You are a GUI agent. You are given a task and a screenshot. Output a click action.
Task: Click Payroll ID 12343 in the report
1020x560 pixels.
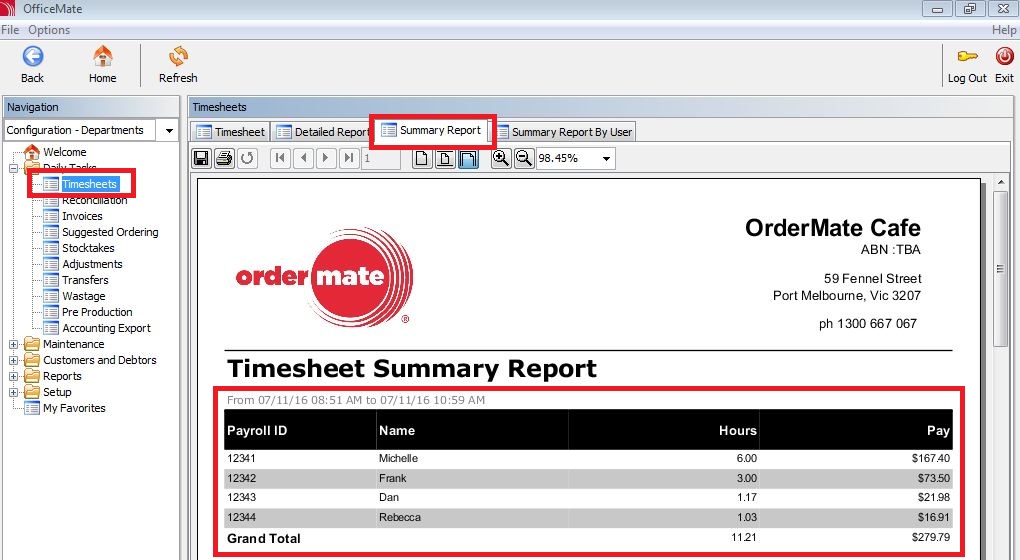pos(241,498)
